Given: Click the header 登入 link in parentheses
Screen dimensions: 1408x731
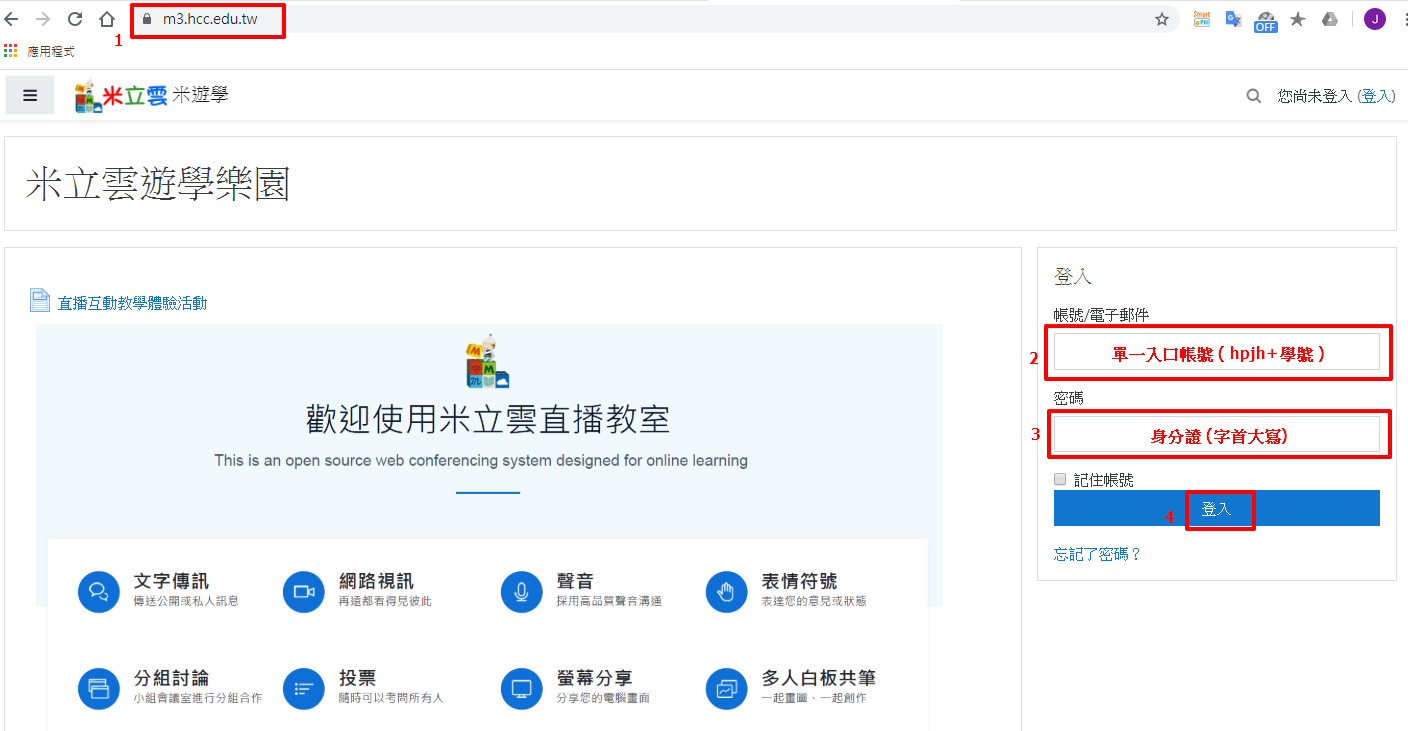Looking at the screenshot, I should click(x=1377, y=96).
